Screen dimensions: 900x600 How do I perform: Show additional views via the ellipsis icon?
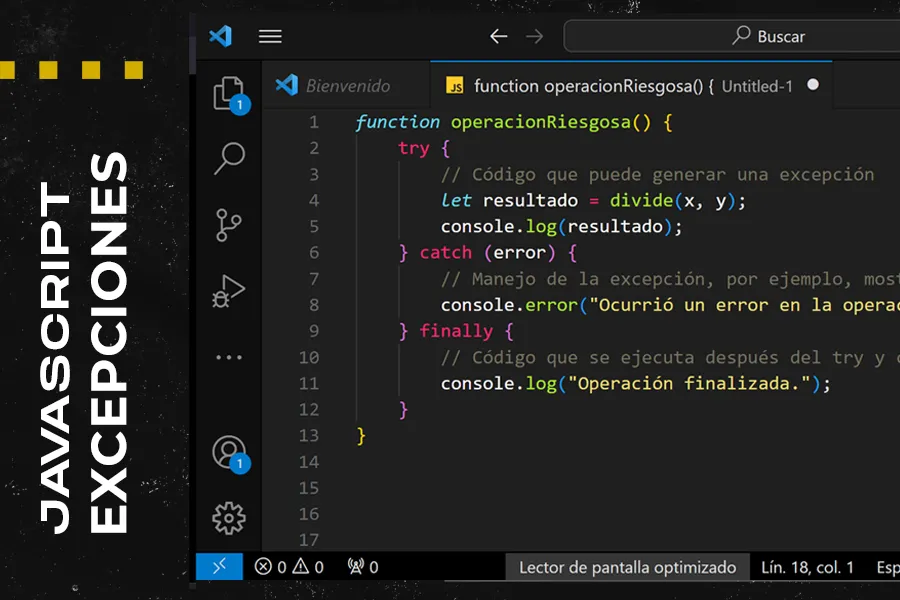point(228,357)
